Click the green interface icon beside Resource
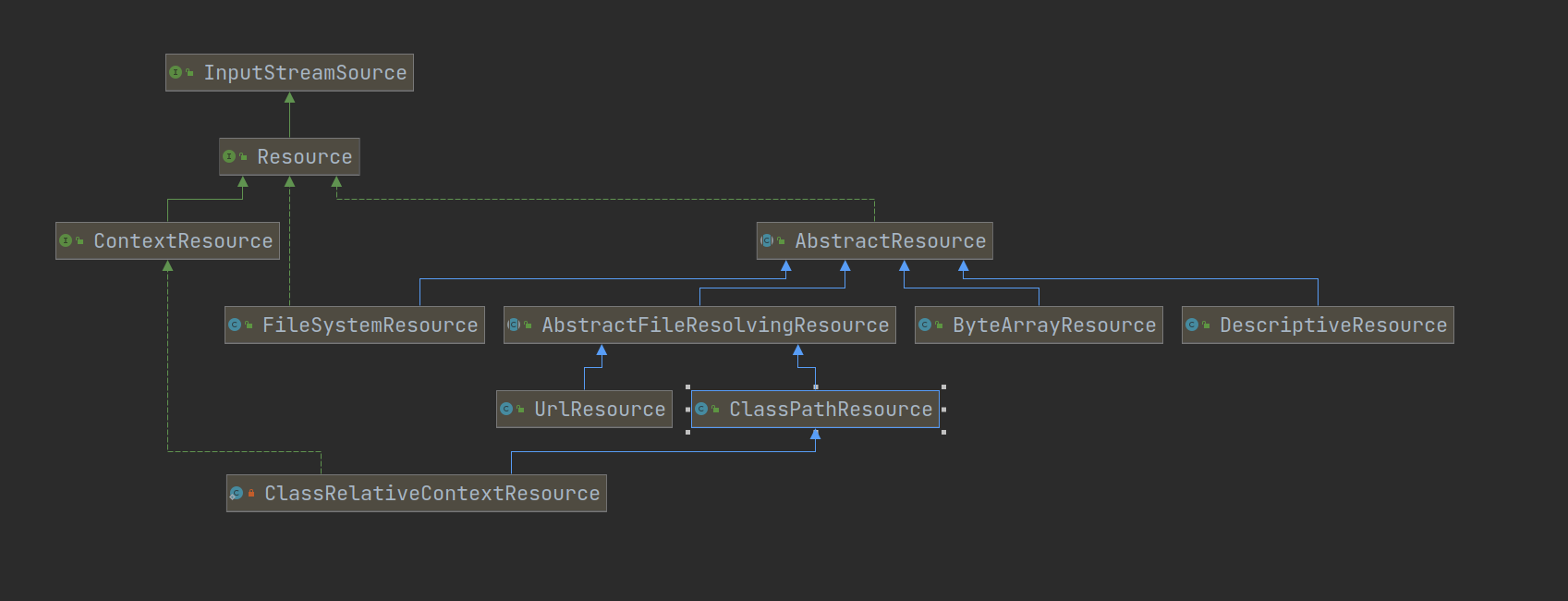 point(229,156)
